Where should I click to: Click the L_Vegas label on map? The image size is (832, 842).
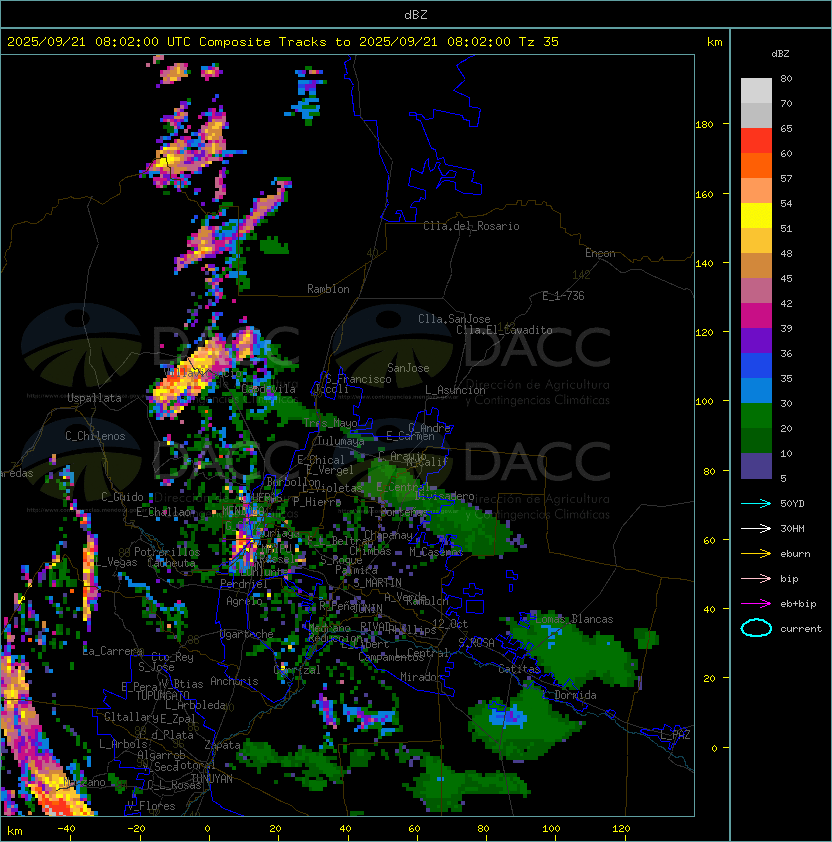coord(115,562)
